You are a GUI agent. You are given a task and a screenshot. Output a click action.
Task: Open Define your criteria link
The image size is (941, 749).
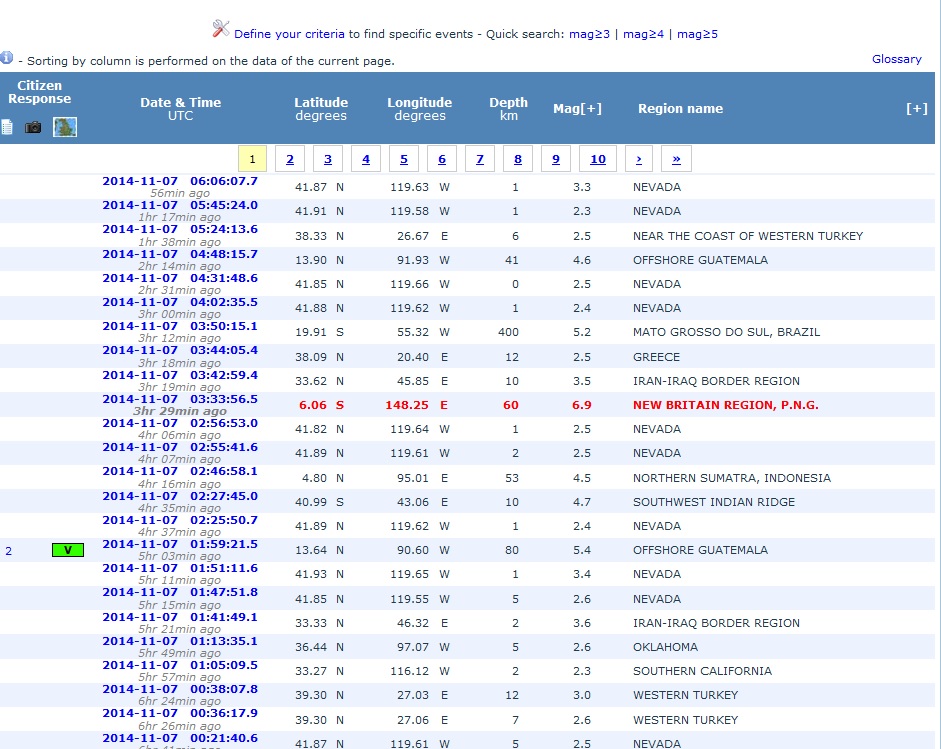[289, 34]
